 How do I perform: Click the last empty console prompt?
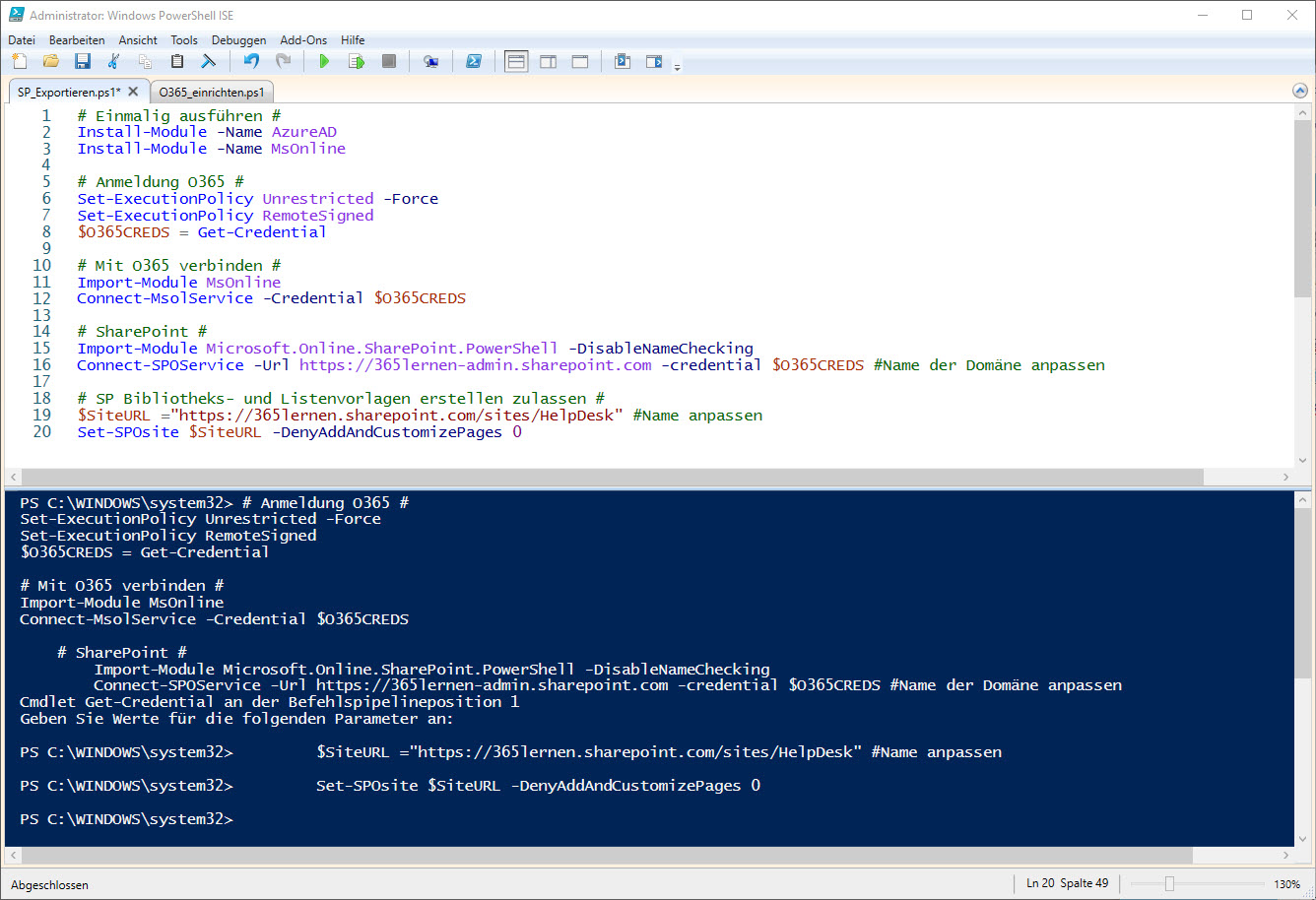click(x=126, y=819)
